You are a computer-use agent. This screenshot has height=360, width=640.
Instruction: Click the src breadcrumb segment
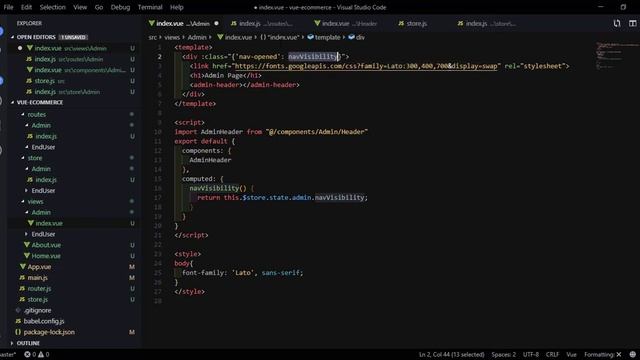[x=153, y=37]
